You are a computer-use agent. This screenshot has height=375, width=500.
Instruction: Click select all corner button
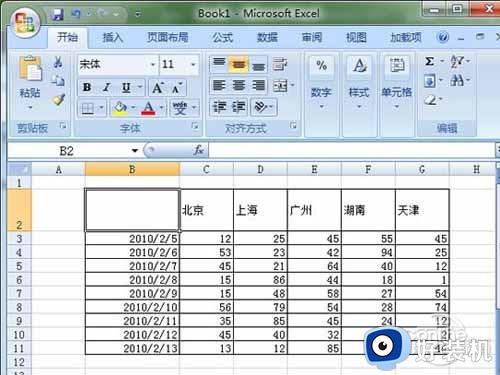(x=19, y=169)
